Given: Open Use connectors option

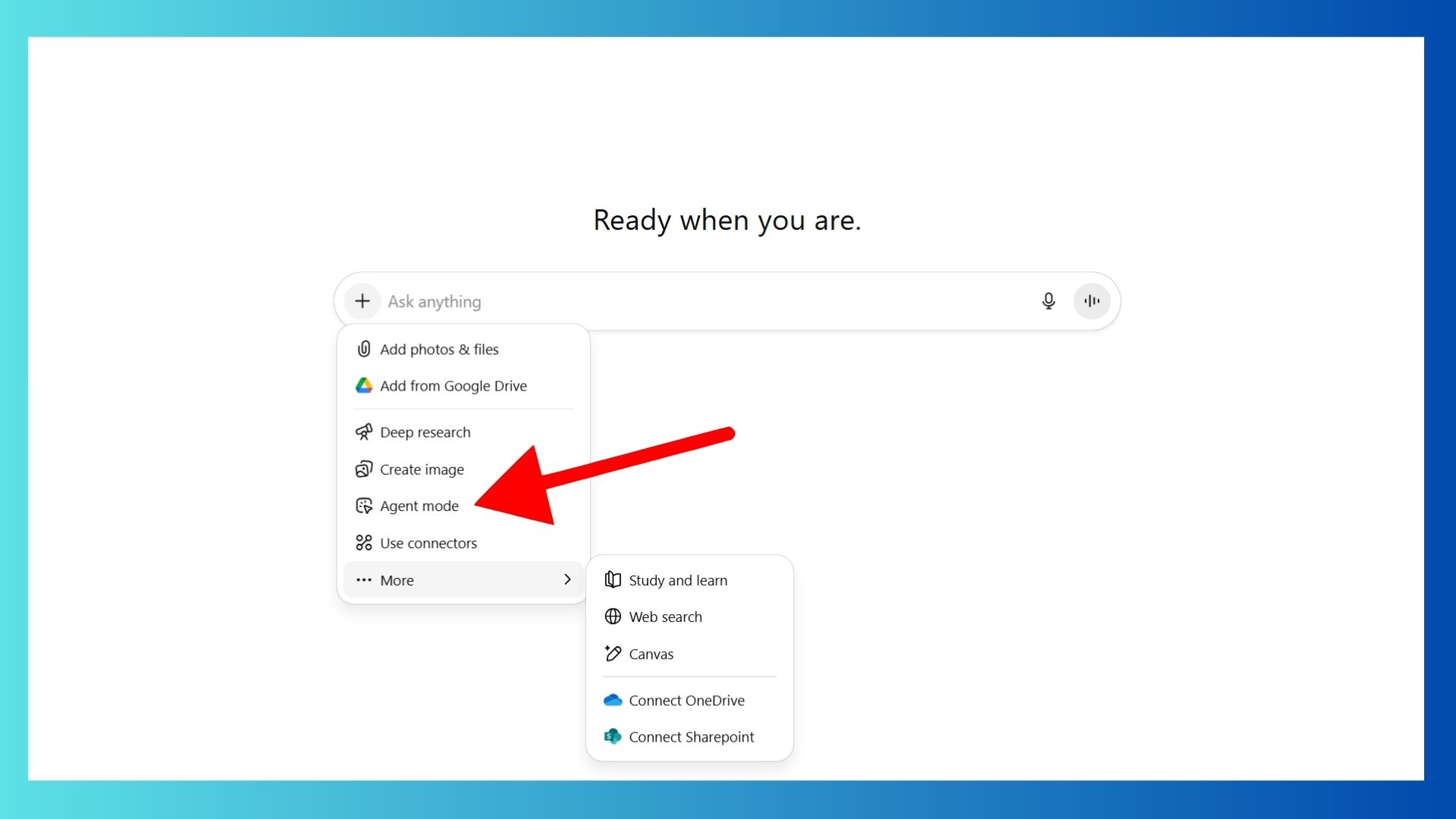Looking at the screenshot, I should click(428, 544).
